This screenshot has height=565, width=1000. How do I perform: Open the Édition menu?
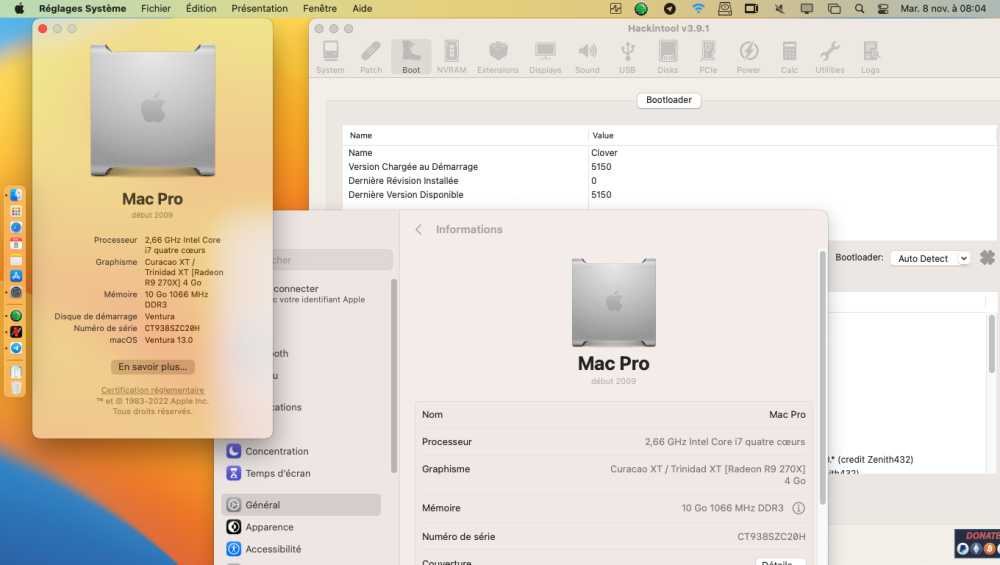(x=202, y=8)
